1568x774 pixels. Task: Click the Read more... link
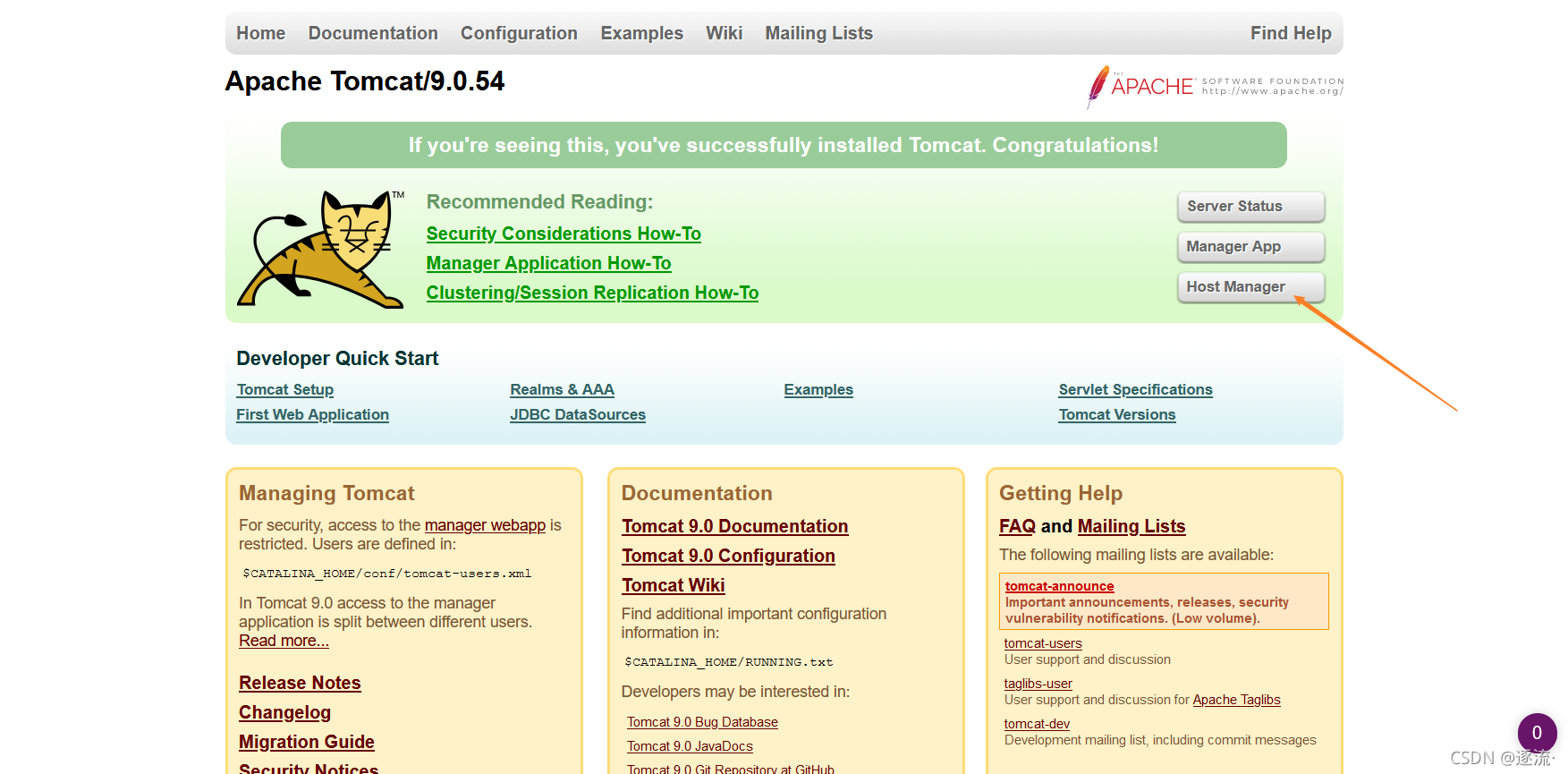(284, 641)
